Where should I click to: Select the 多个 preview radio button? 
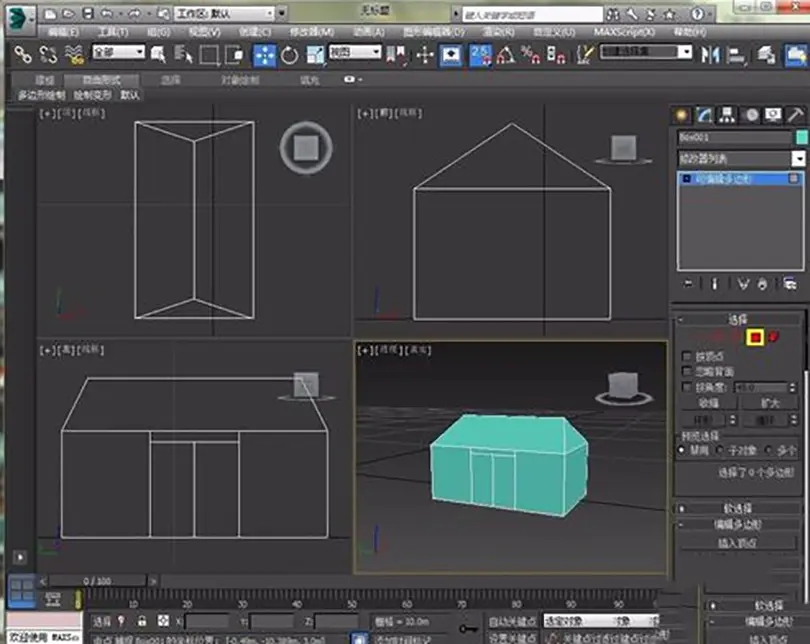pos(768,450)
